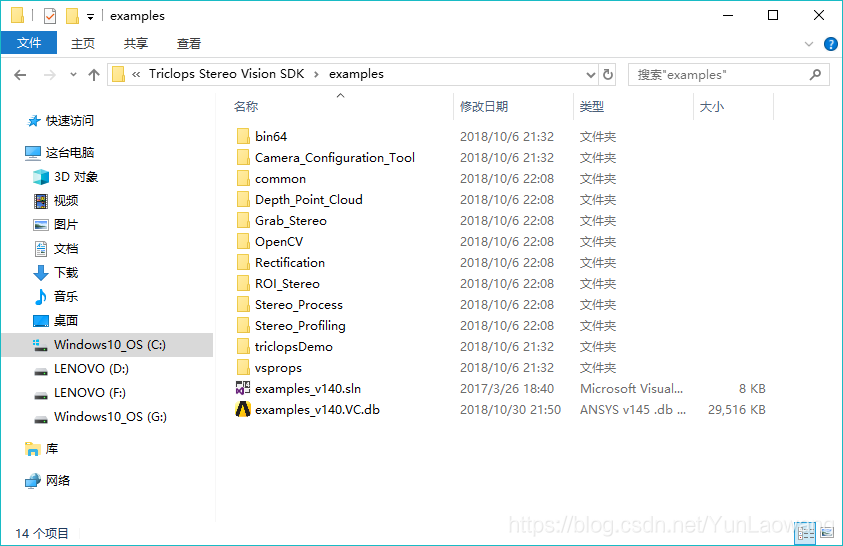Go up one folder level
This screenshot has width=843, height=546.
tap(94, 75)
